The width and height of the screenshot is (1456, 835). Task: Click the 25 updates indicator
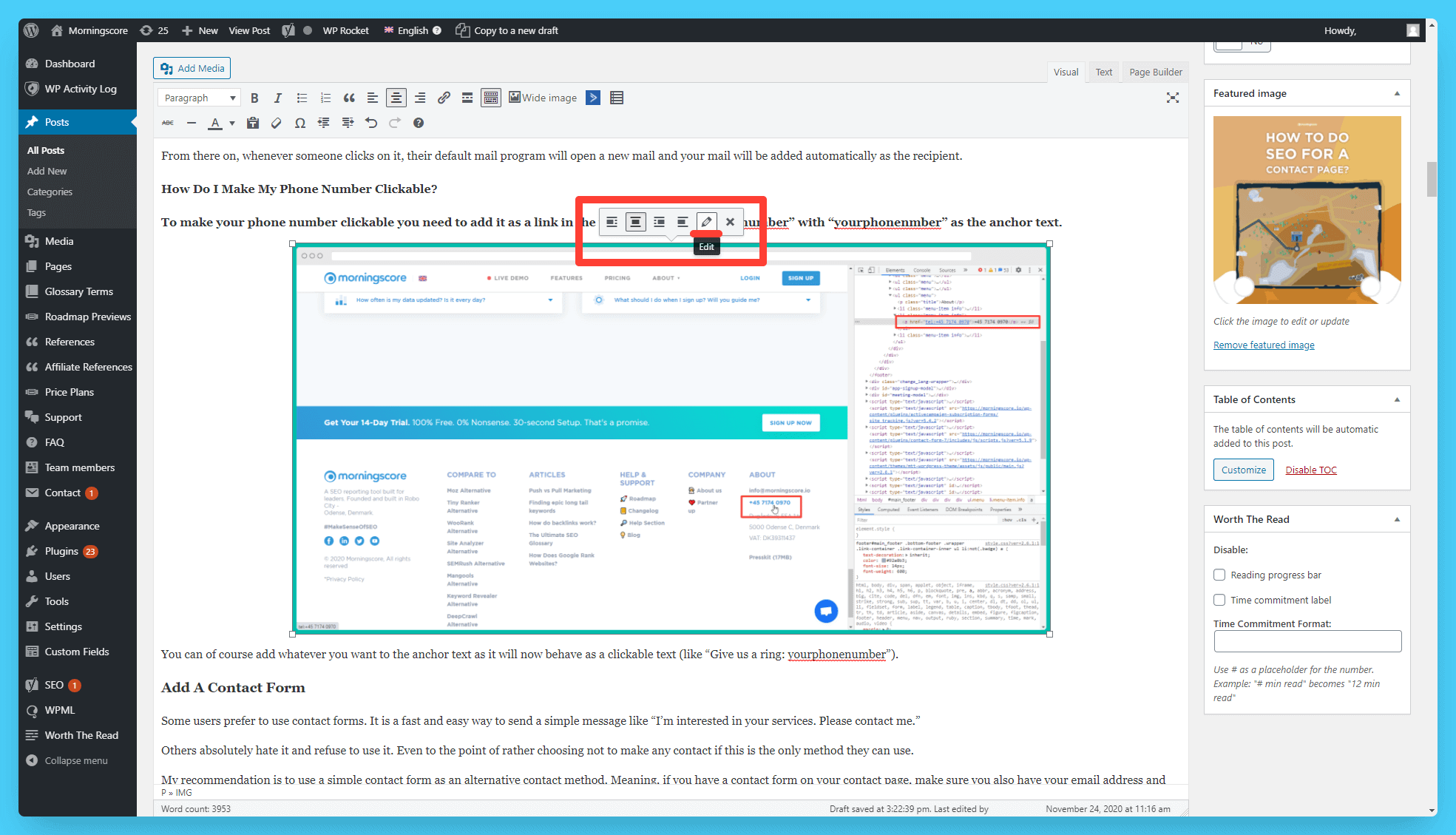[x=154, y=30]
